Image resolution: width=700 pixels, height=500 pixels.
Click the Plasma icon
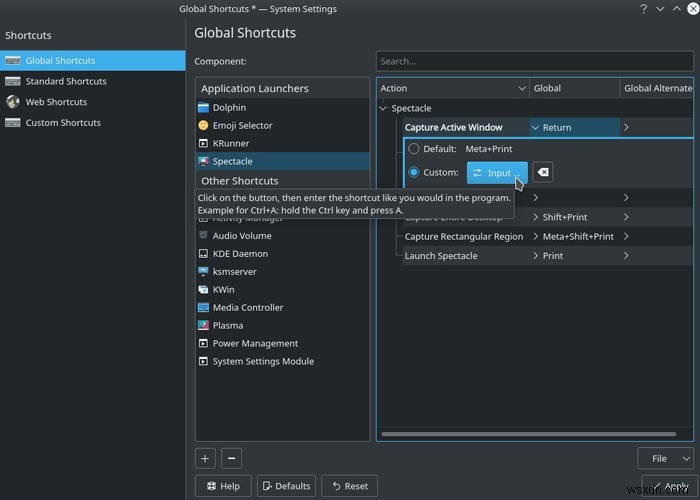[x=203, y=325]
